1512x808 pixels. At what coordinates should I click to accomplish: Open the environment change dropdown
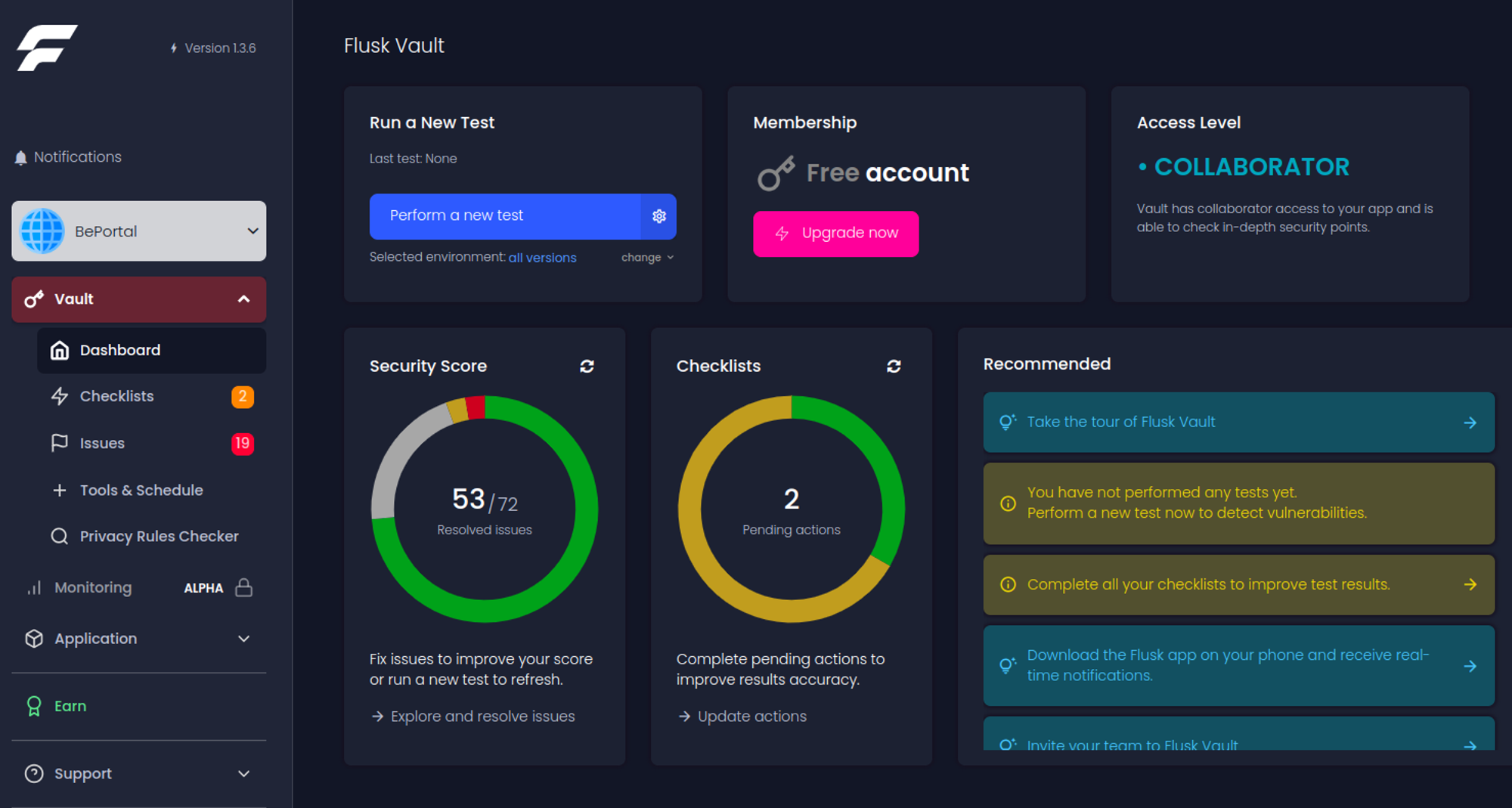coord(646,258)
